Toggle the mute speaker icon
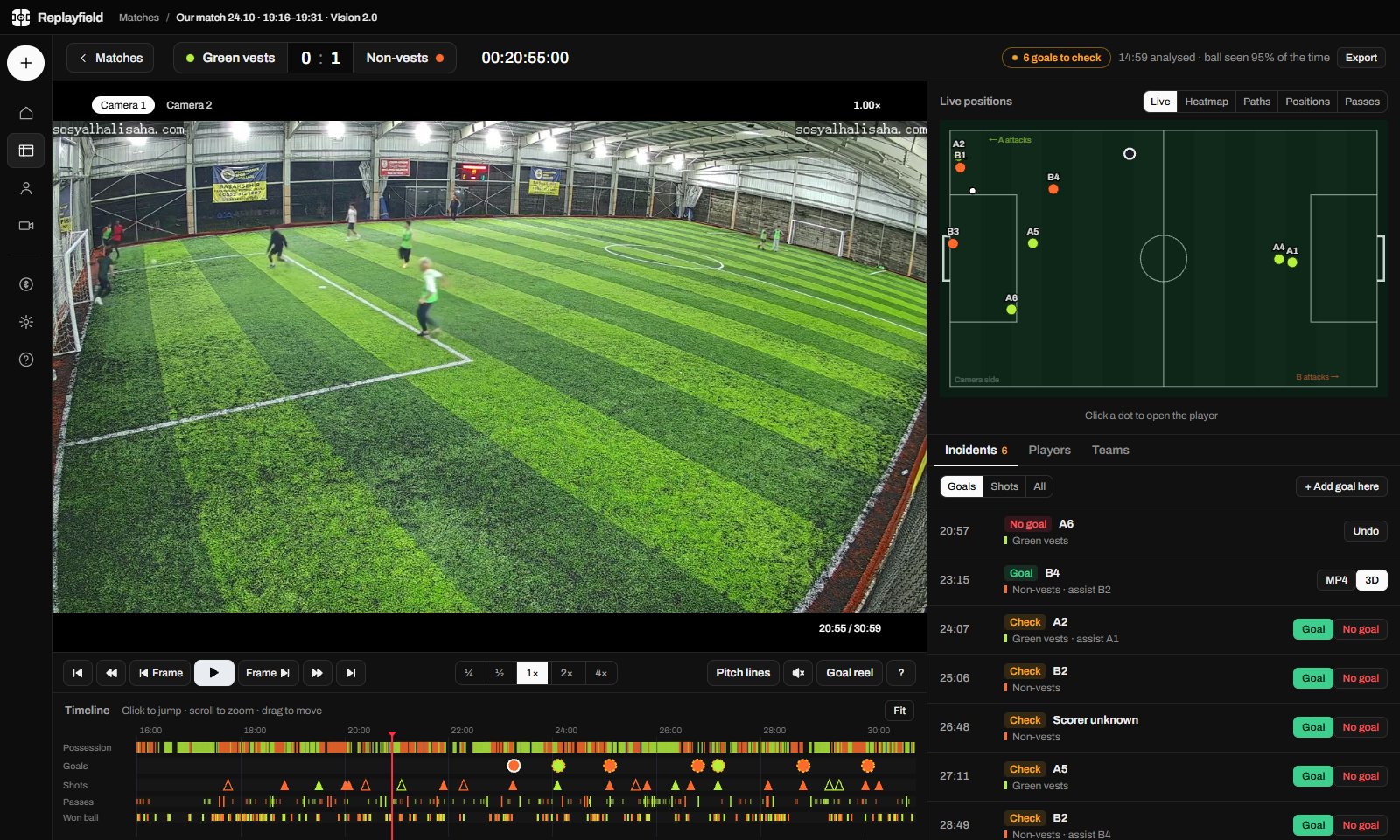This screenshot has width=1400, height=840. (x=798, y=673)
